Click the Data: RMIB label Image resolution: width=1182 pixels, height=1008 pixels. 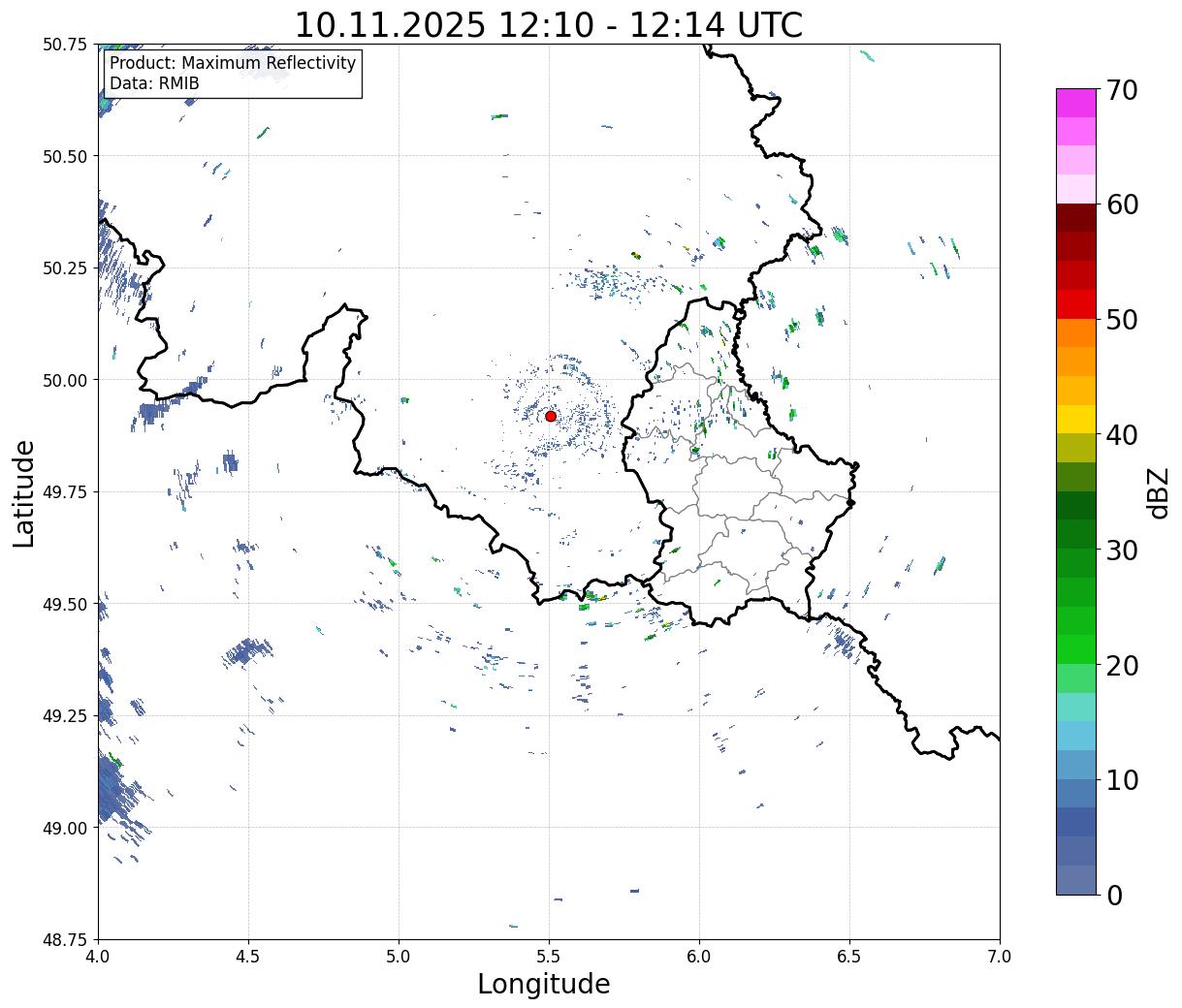point(154,84)
